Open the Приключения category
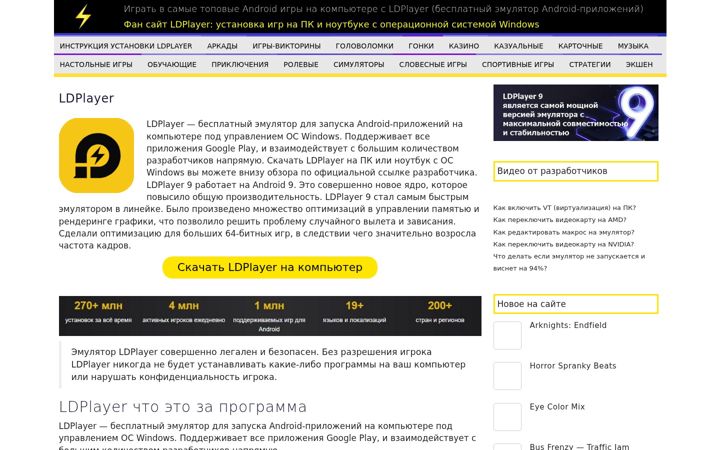 click(240, 65)
